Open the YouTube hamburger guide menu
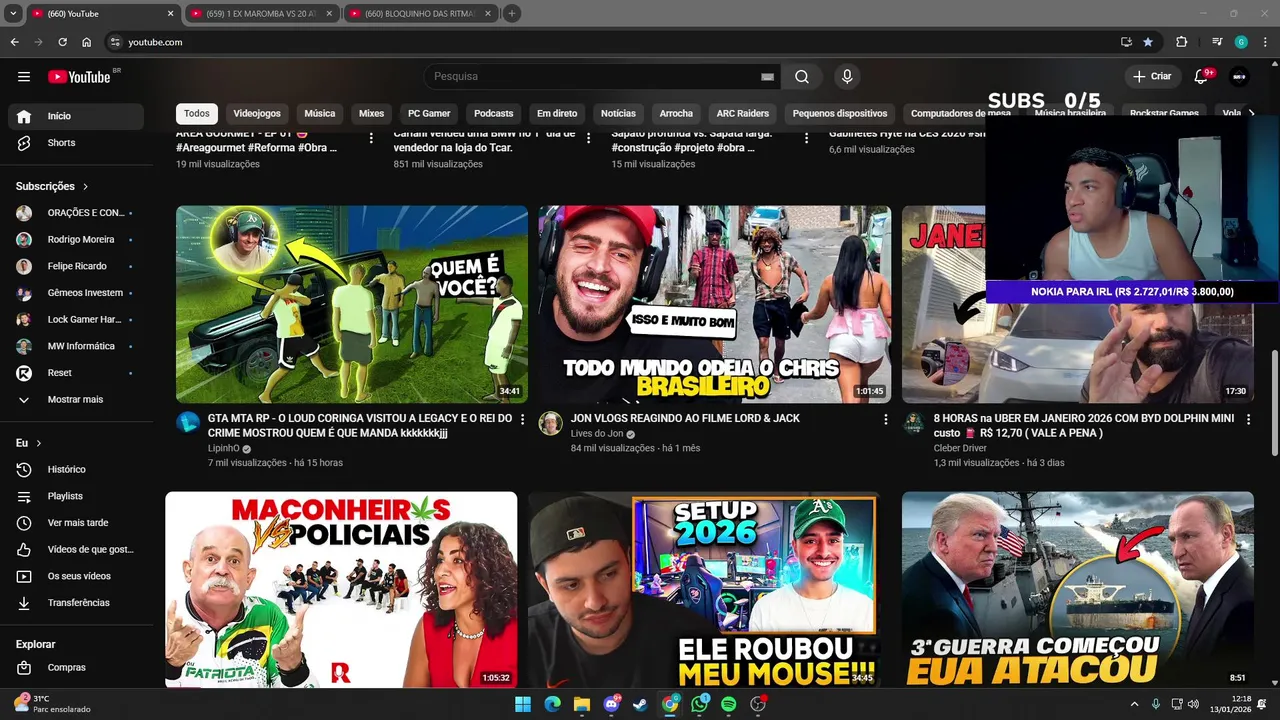The width and height of the screenshot is (1280, 720). (24, 76)
